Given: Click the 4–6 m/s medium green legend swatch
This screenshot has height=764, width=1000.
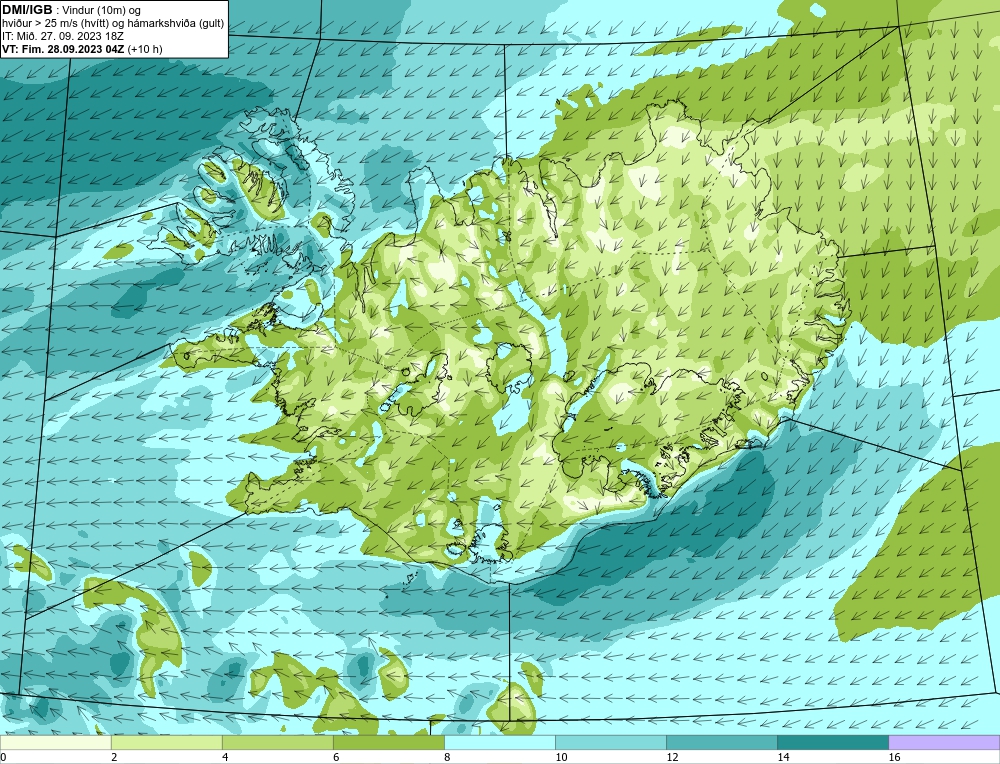Looking at the screenshot, I should [x=277, y=742].
